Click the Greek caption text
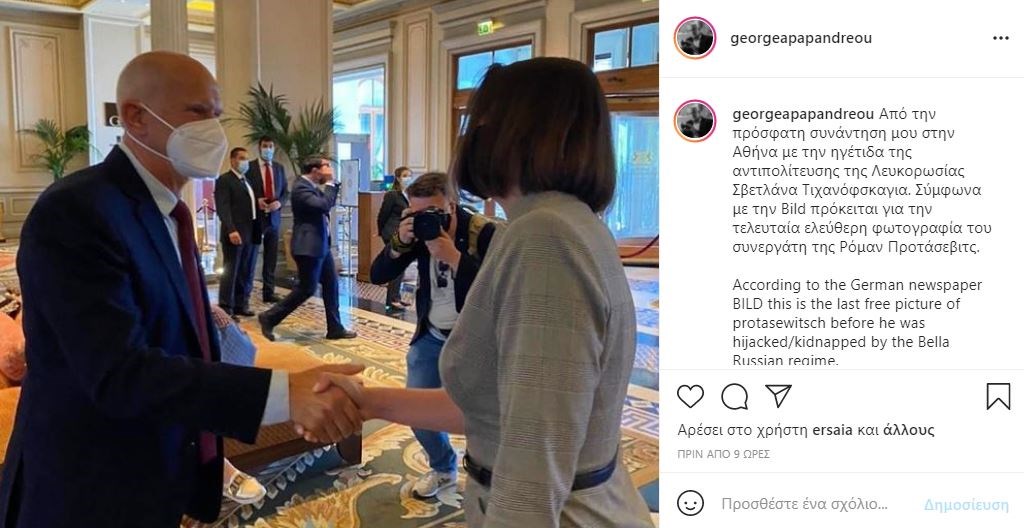Viewport: 1024px width, 528px height. (862, 181)
